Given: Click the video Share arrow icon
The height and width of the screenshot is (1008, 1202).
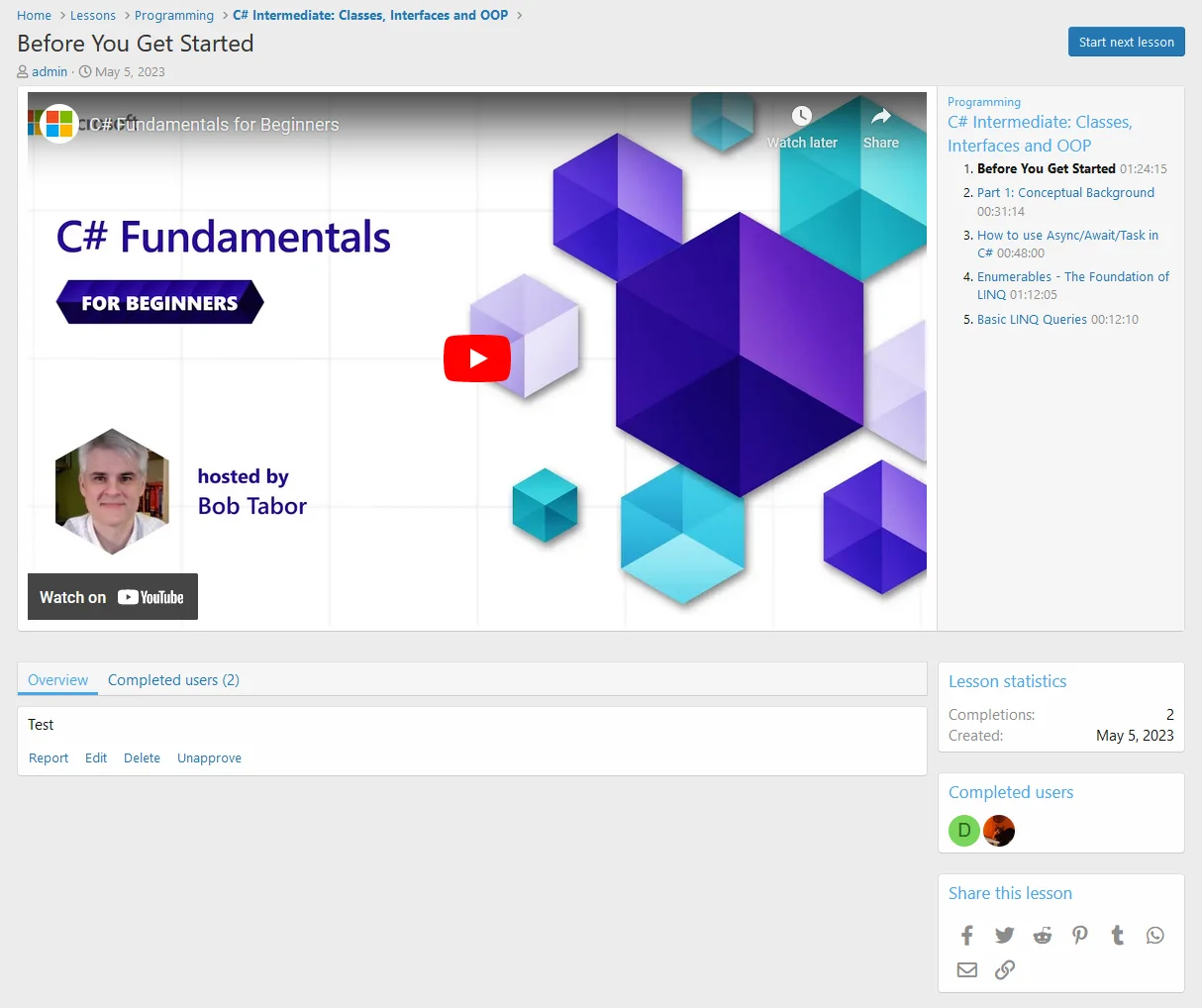Looking at the screenshot, I should pyautogui.click(x=880, y=117).
